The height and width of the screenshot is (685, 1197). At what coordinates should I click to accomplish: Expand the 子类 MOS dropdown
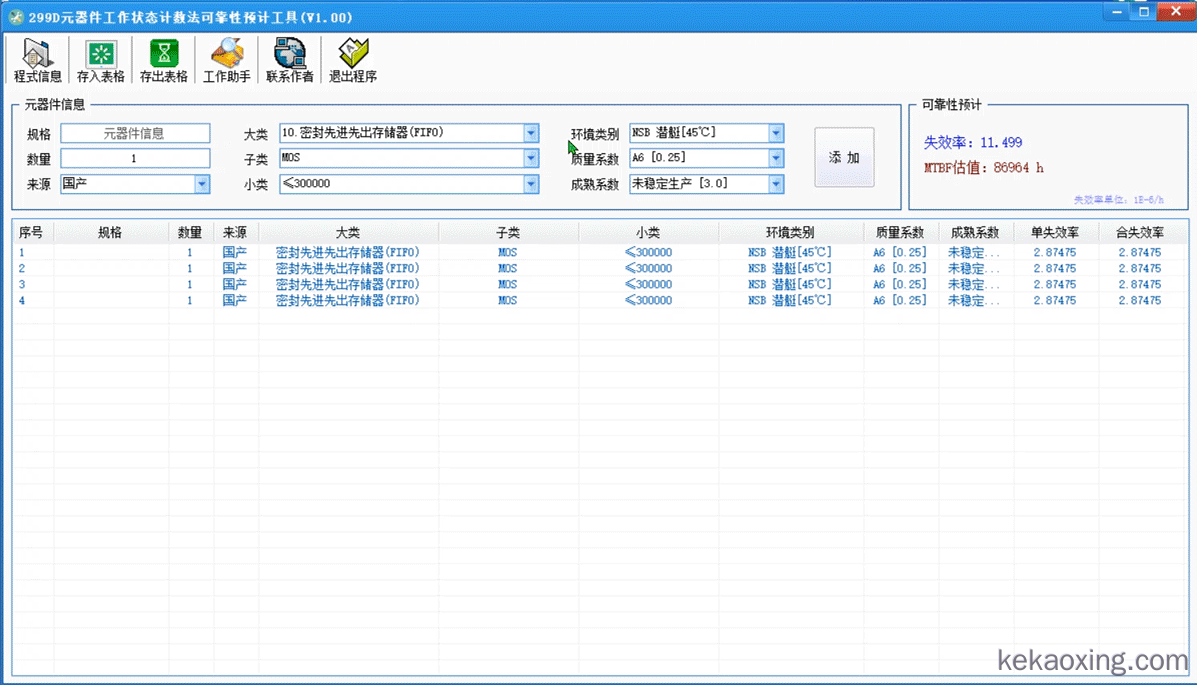(531, 158)
